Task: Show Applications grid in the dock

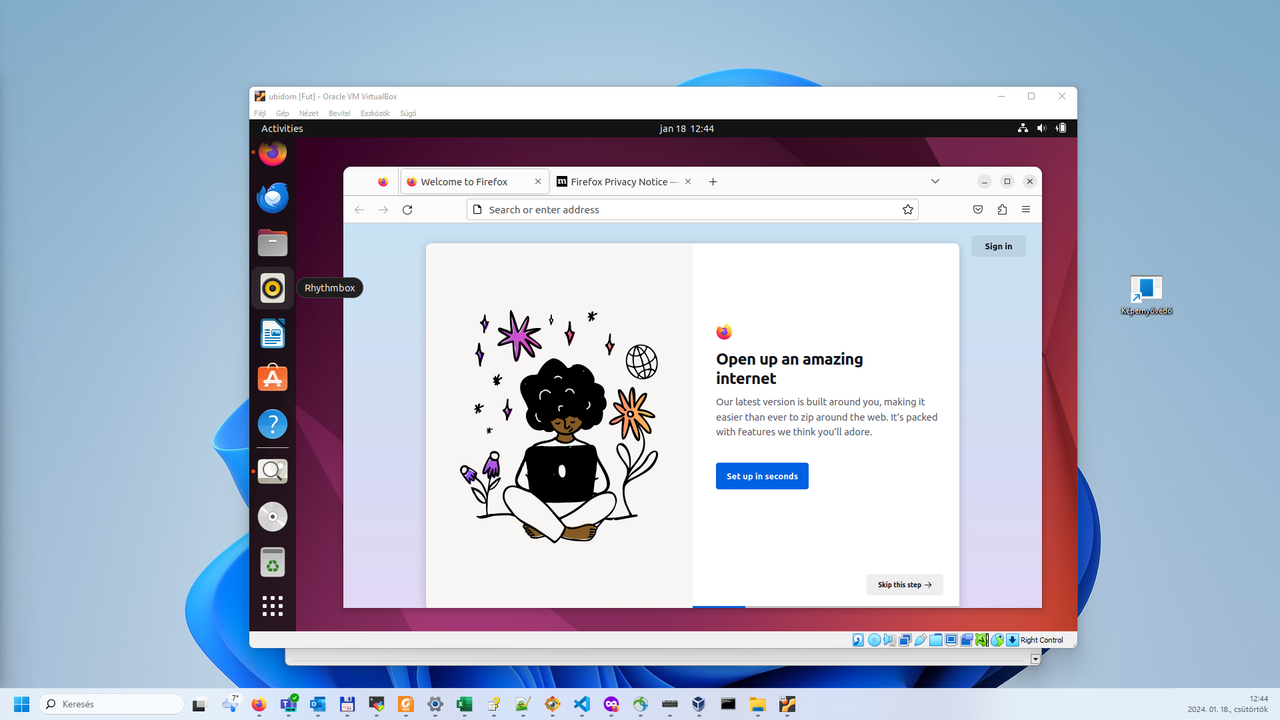Action: [272, 606]
